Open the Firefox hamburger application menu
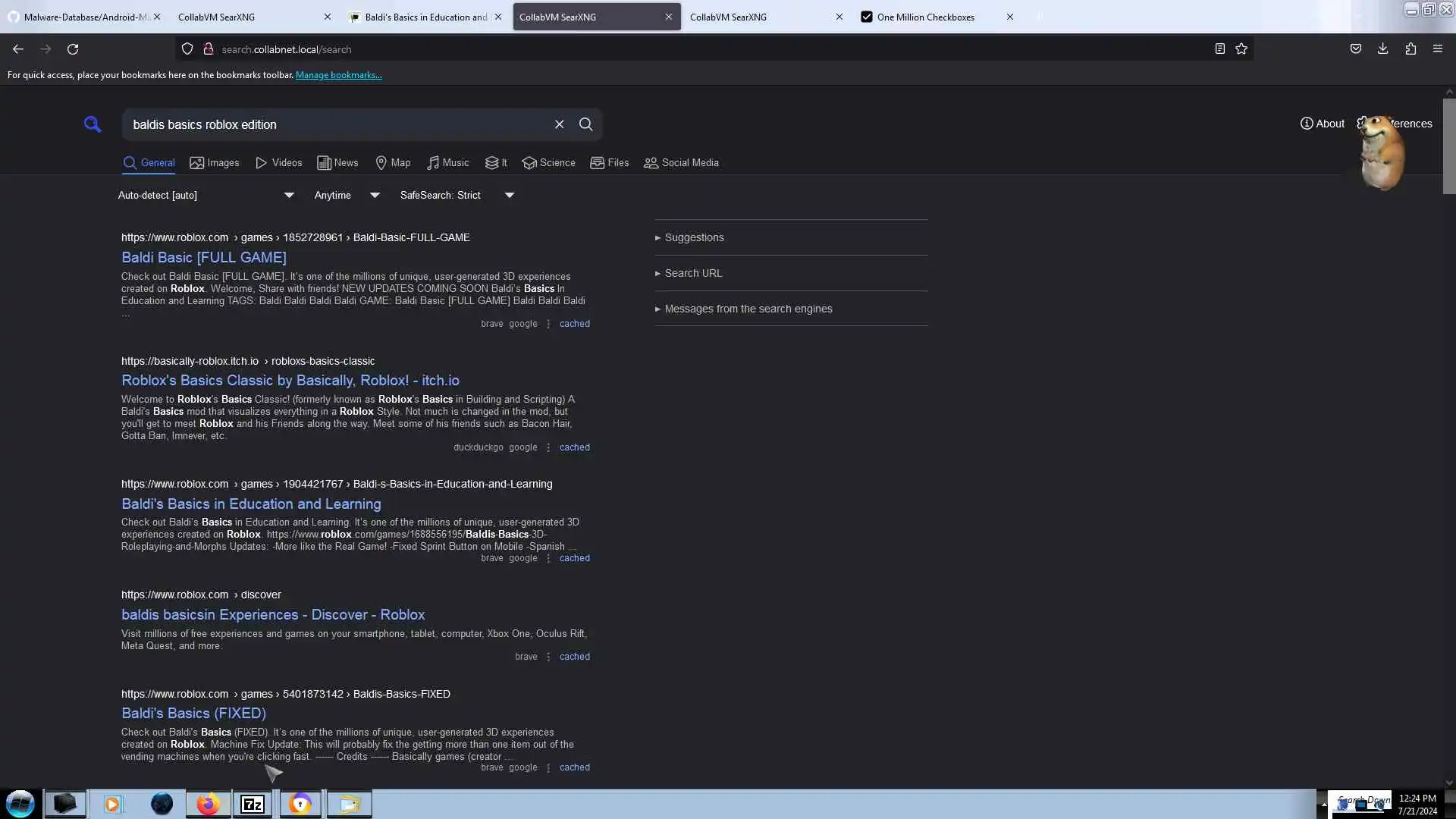Image resolution: width=1456 pixels, height=819 pixels. pyautogui.click(x=1437, y=49)
